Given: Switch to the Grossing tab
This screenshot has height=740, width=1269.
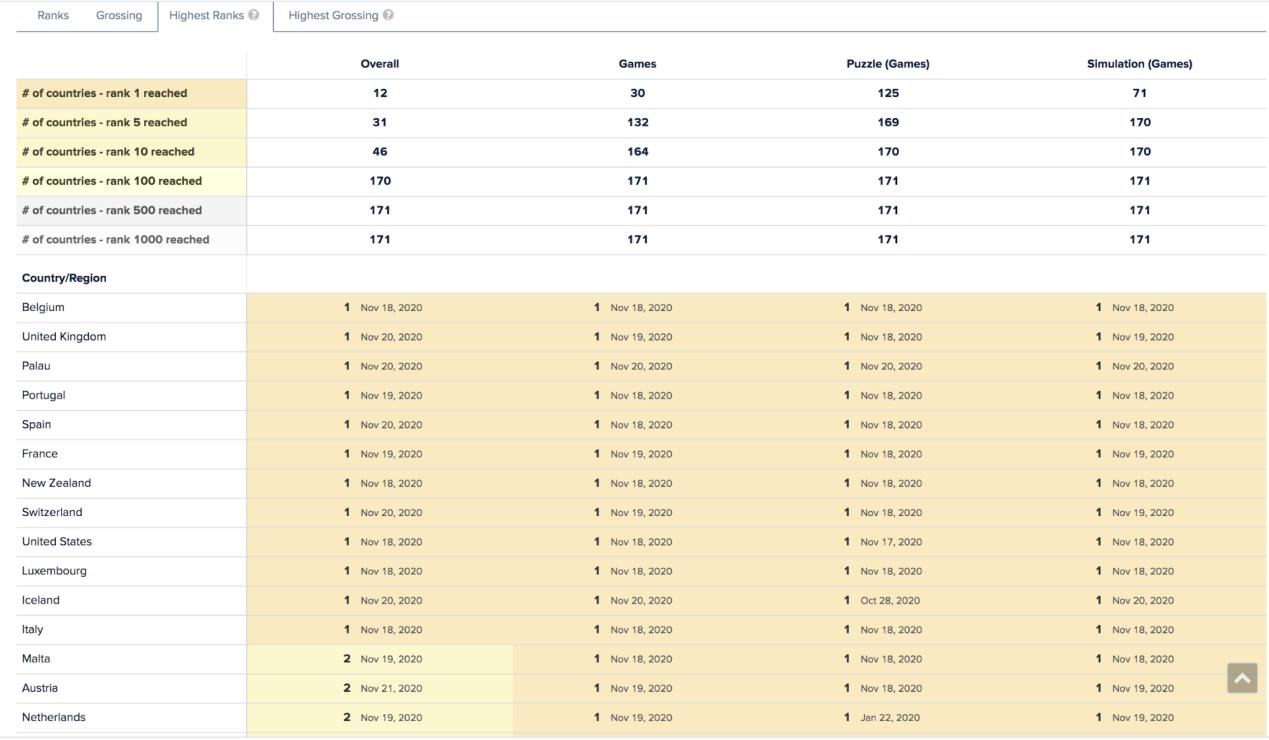Looking at the screenshot, I should click(119, 16).
